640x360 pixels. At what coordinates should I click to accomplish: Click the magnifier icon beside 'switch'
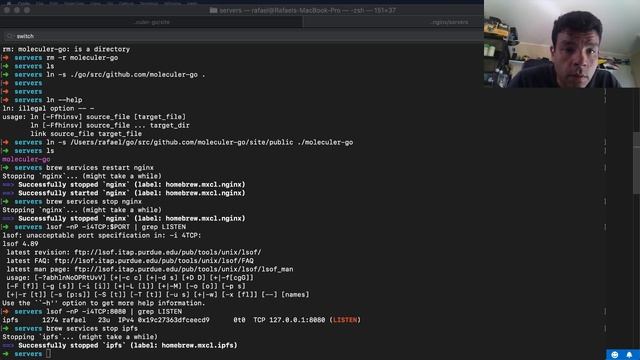click(x=10, y=36)
